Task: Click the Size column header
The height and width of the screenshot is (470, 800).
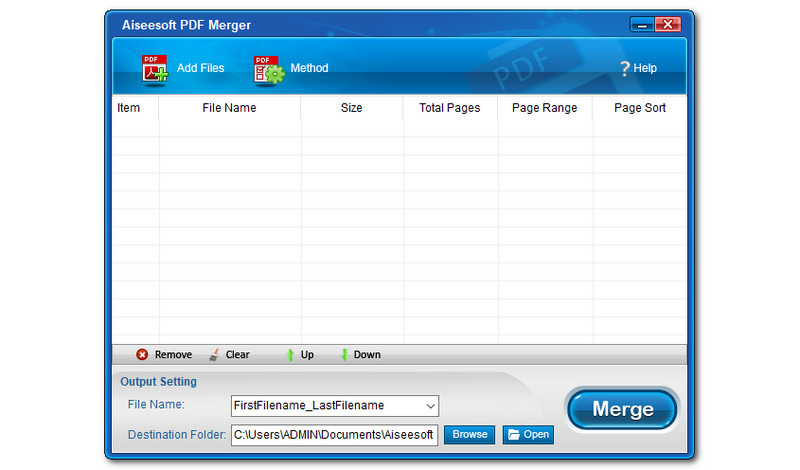Action: pyautogui.click(x=352, y=108)
